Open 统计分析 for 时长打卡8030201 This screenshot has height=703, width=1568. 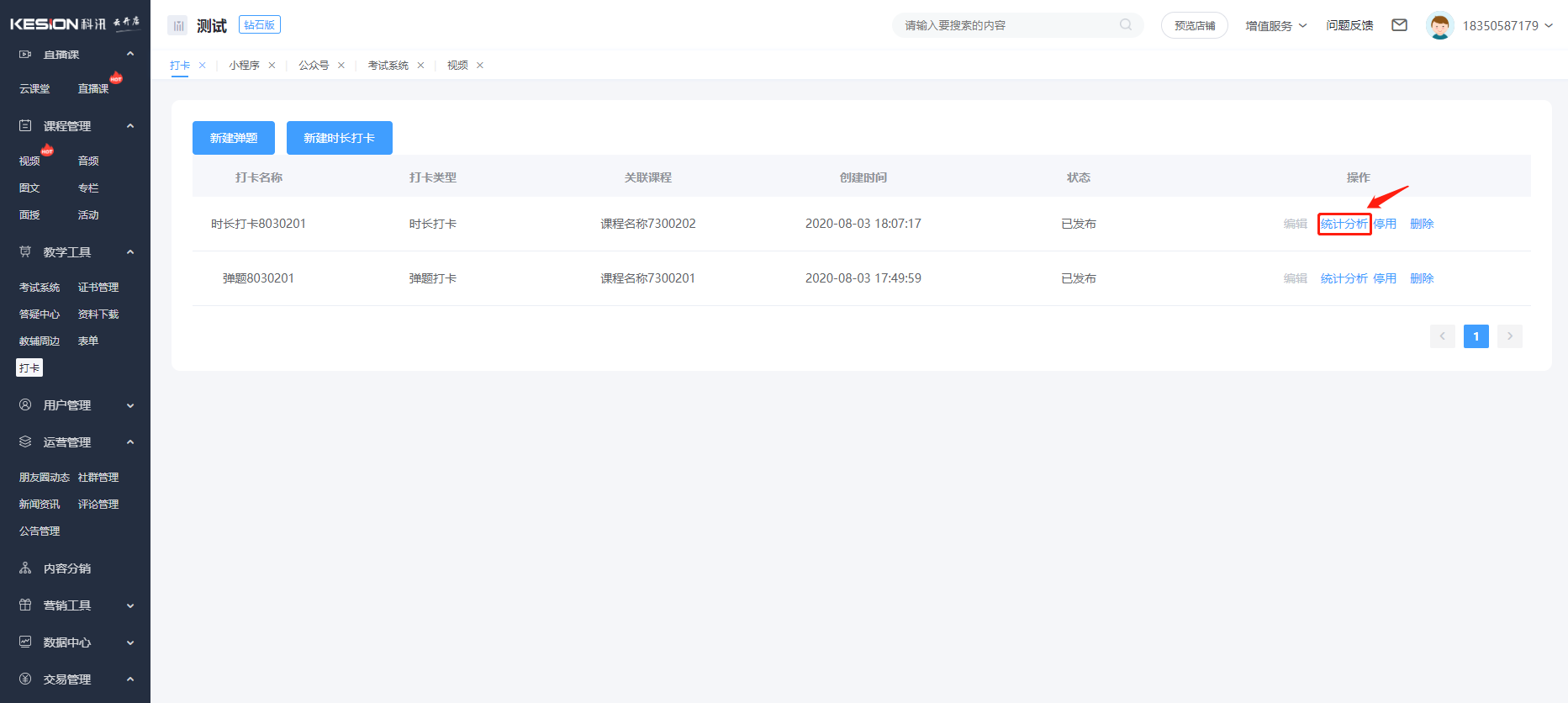tap(1344, 224)
